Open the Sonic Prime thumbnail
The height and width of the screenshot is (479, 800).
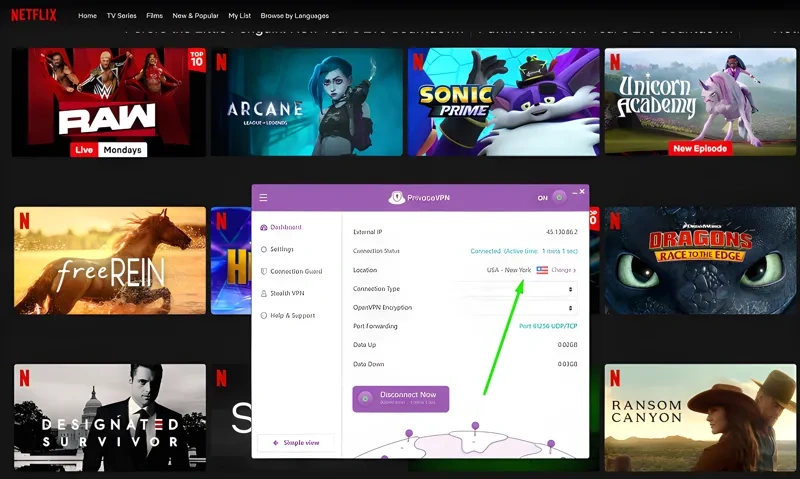pyautogui.click(x=504, y=102)
